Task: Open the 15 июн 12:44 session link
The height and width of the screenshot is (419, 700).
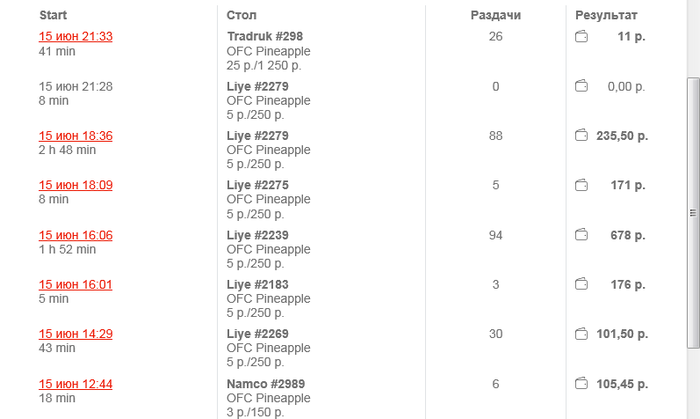Action: tap(75, 384)
